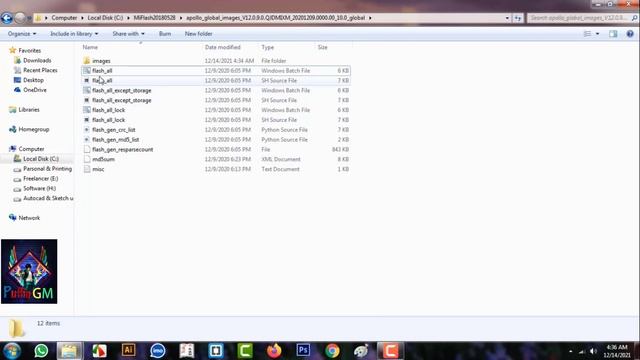Open WhatsApp from the taskbar
Screen dimensions: 640x360
click(x=41, y=351)
